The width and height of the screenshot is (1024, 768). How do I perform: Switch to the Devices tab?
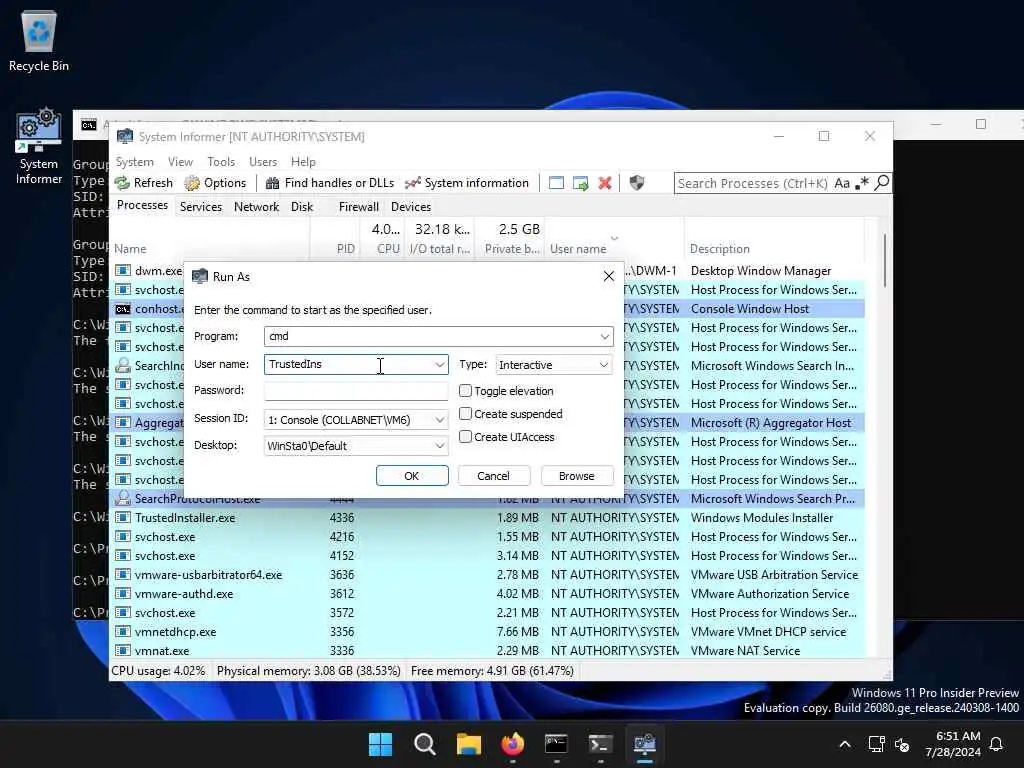411,206
